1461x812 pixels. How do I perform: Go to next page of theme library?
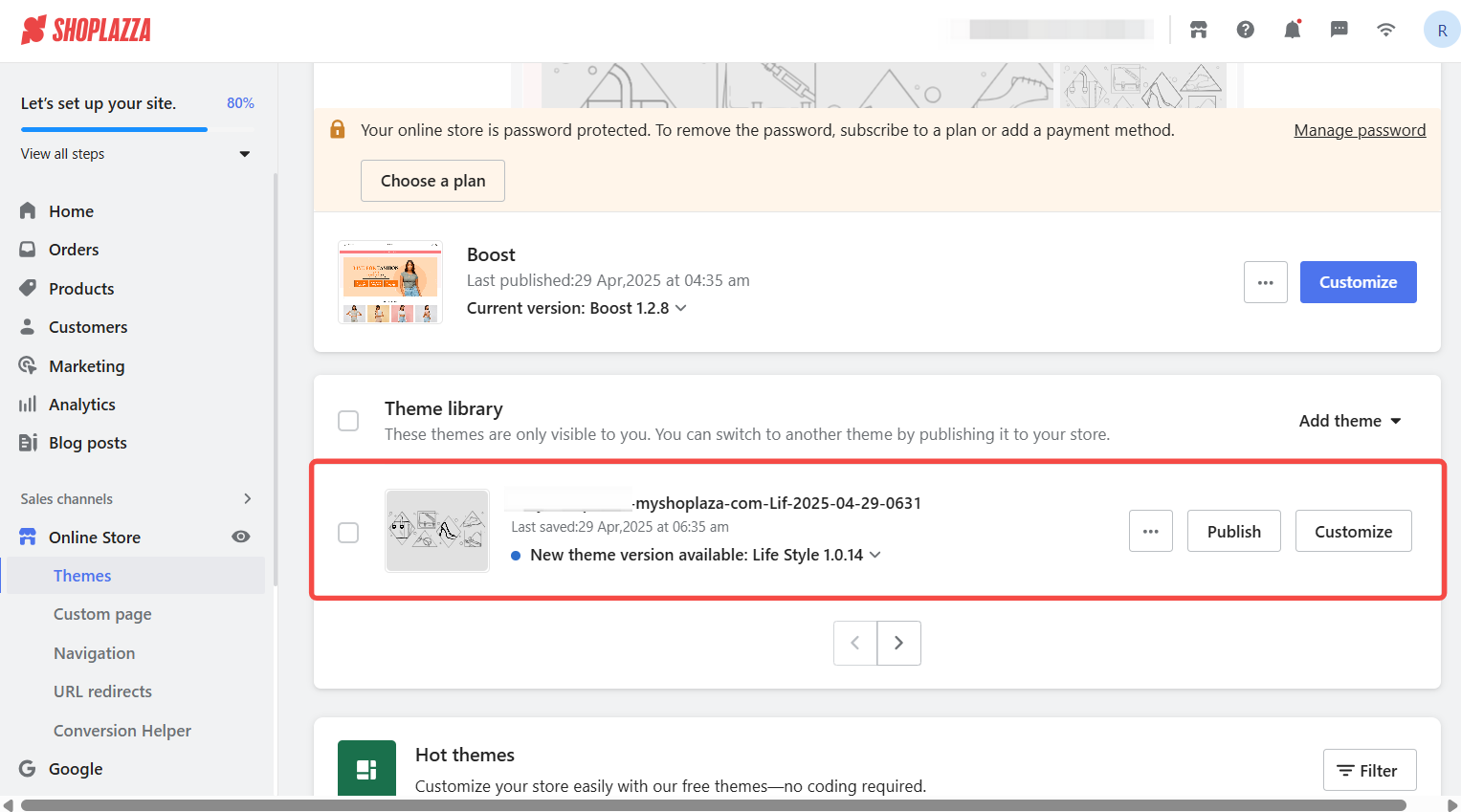[x=899, y=643]
